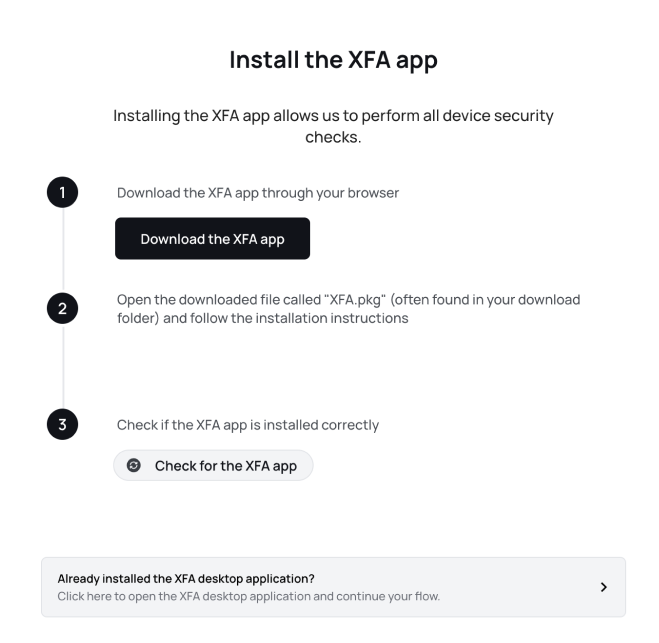Click the word 'checks.' under the title
The image size is (659, 643).
point(333,137)
